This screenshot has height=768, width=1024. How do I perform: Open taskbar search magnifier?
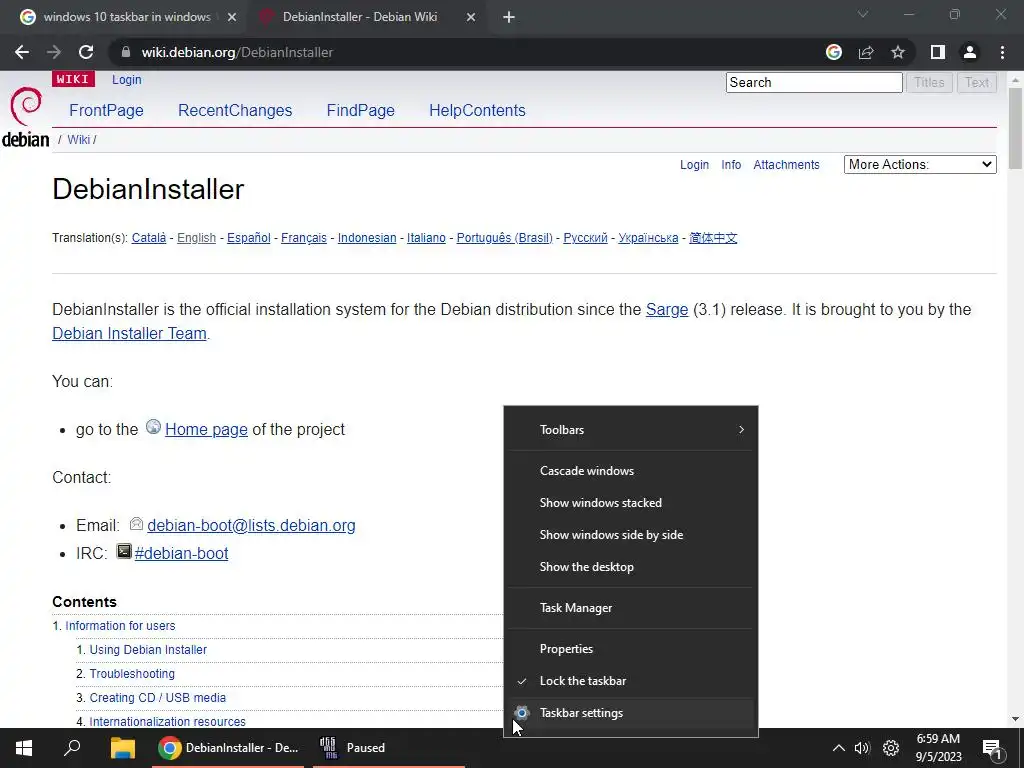72,748
